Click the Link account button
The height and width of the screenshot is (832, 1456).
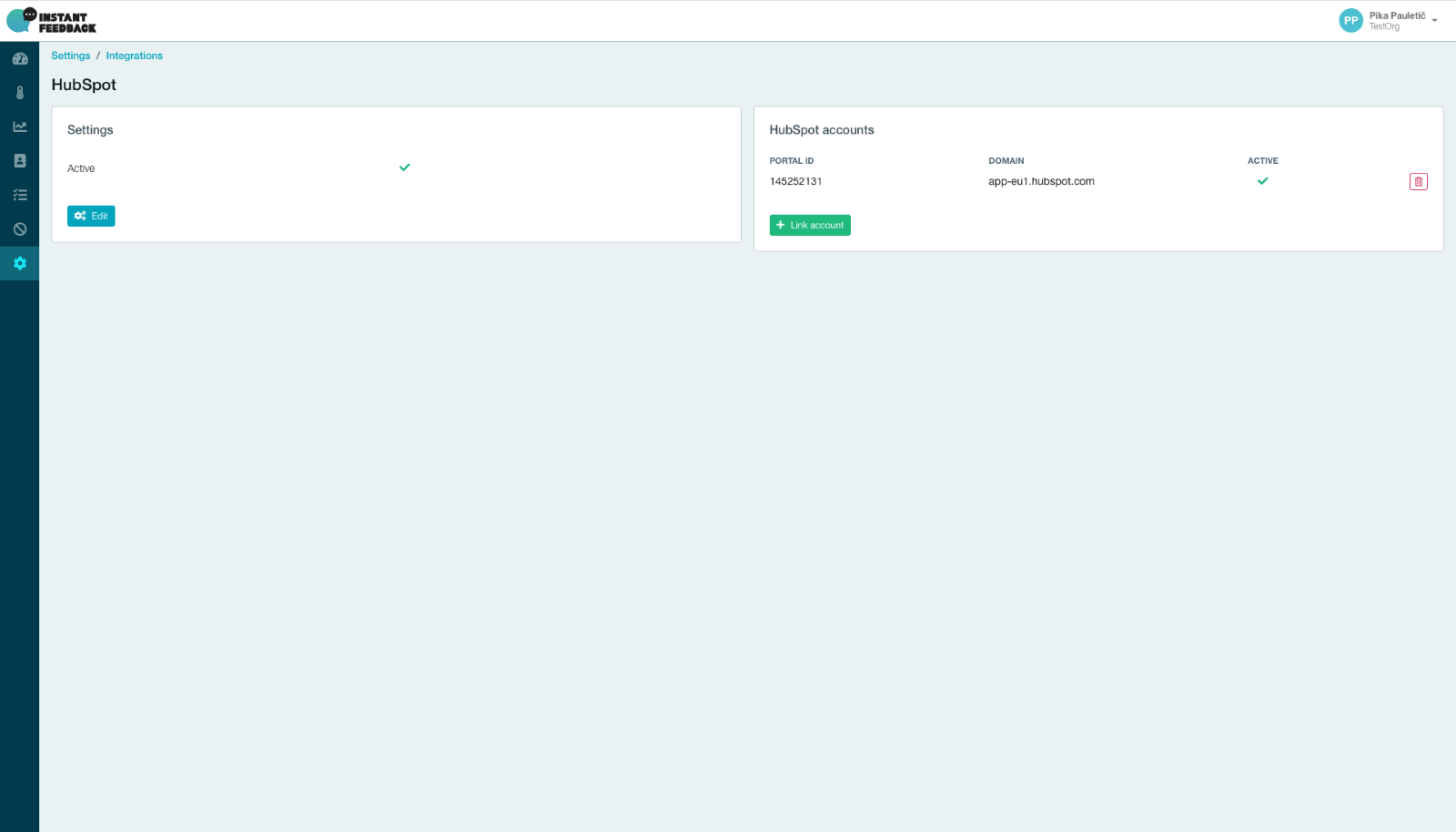click(x=810, y=225)
